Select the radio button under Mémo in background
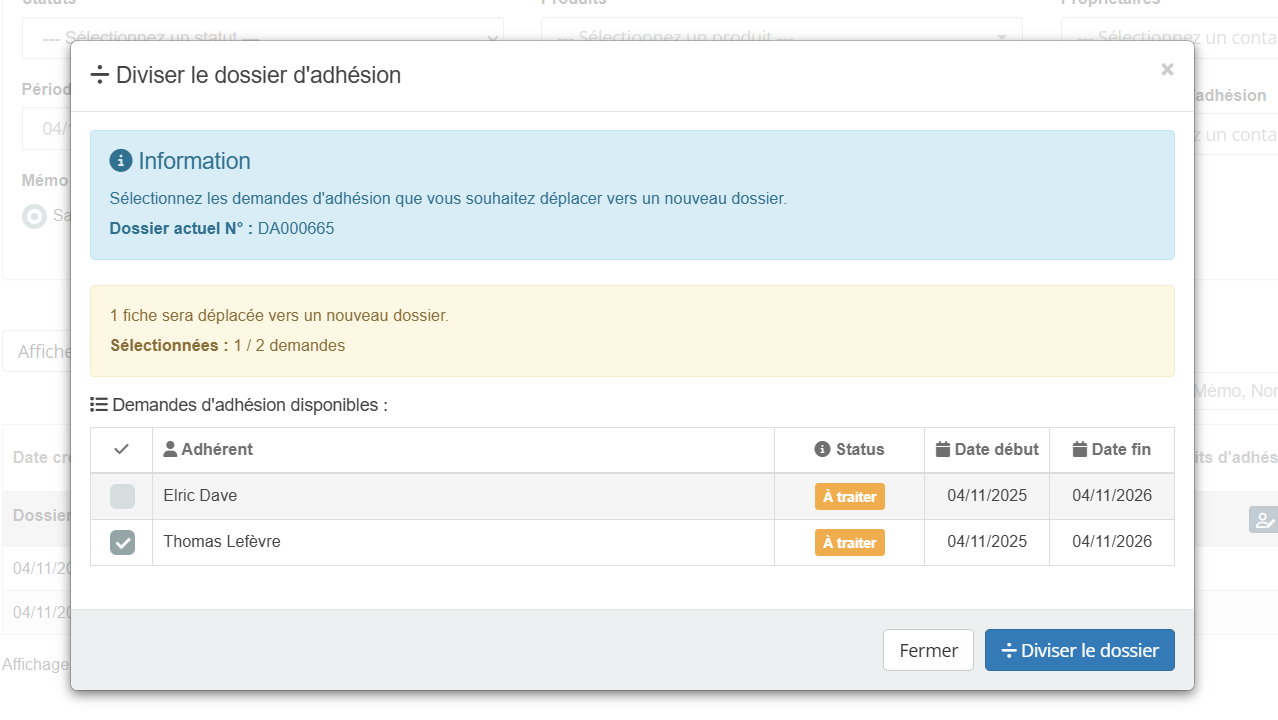The width and height of the screenshot is (1278, 720). [34, 216]
